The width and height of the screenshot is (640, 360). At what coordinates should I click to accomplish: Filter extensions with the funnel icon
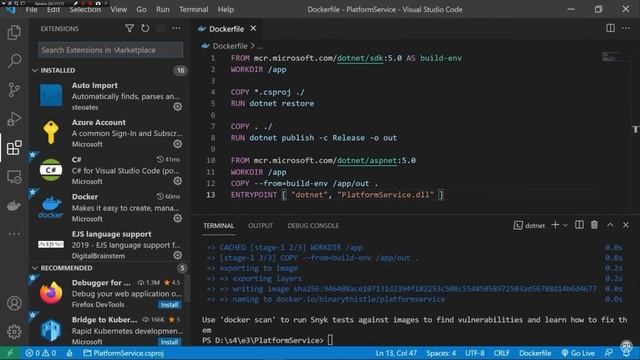(129, 29)
